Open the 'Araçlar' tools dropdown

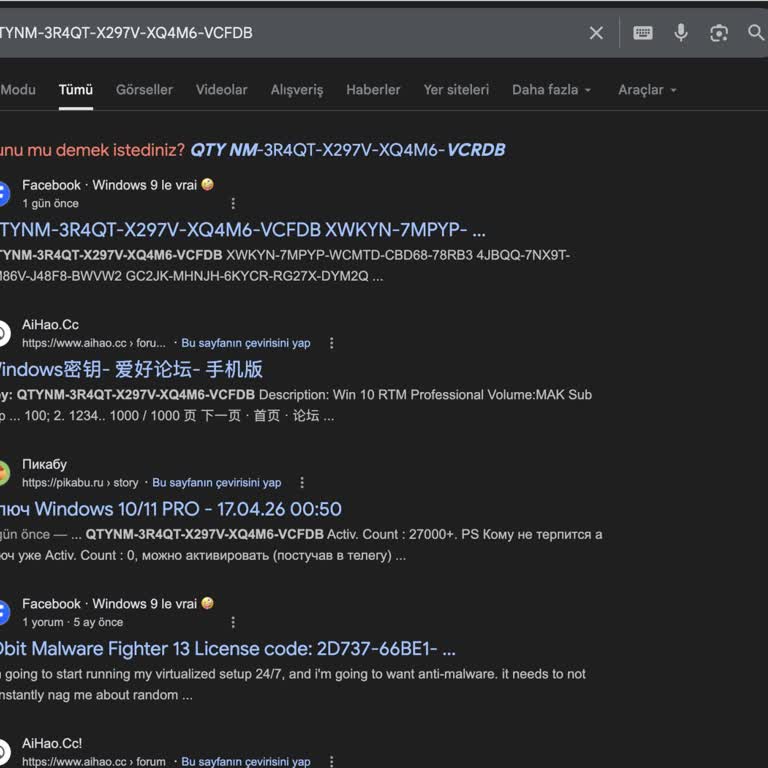coord(647,90)
